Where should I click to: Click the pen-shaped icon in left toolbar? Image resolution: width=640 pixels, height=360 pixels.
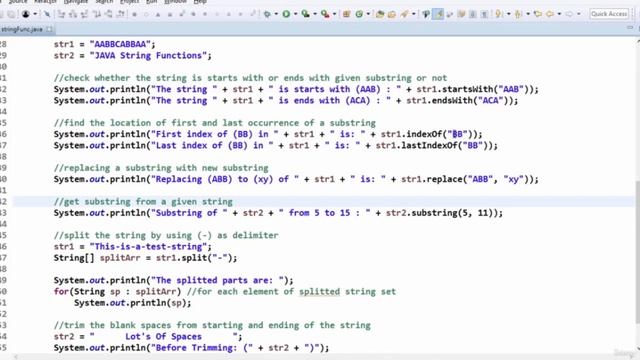[47, 14]
